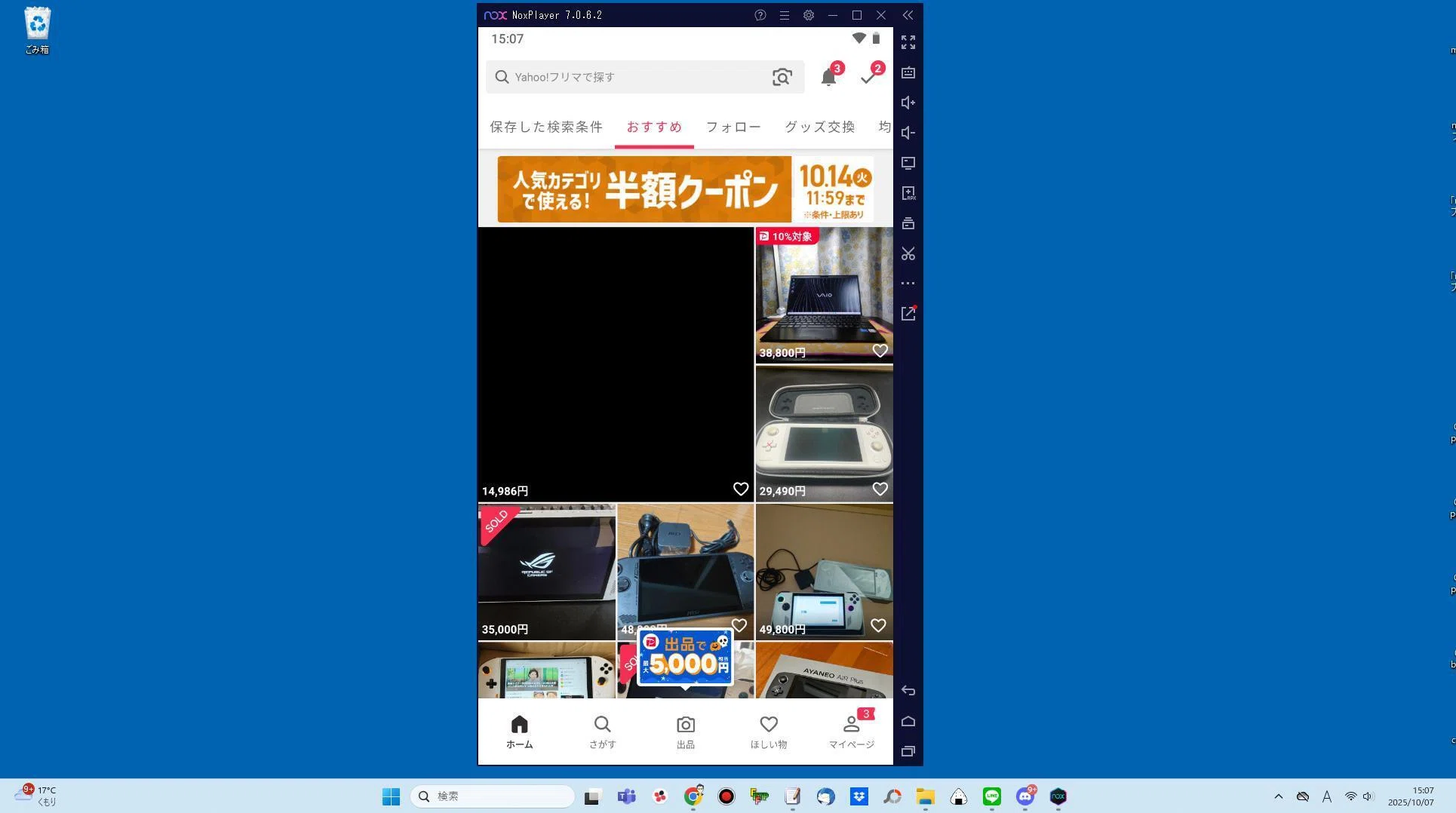Like the 48,000円 handheld item
The height and width of the screenshot is (813, 1456).
[x=739, y=626]
